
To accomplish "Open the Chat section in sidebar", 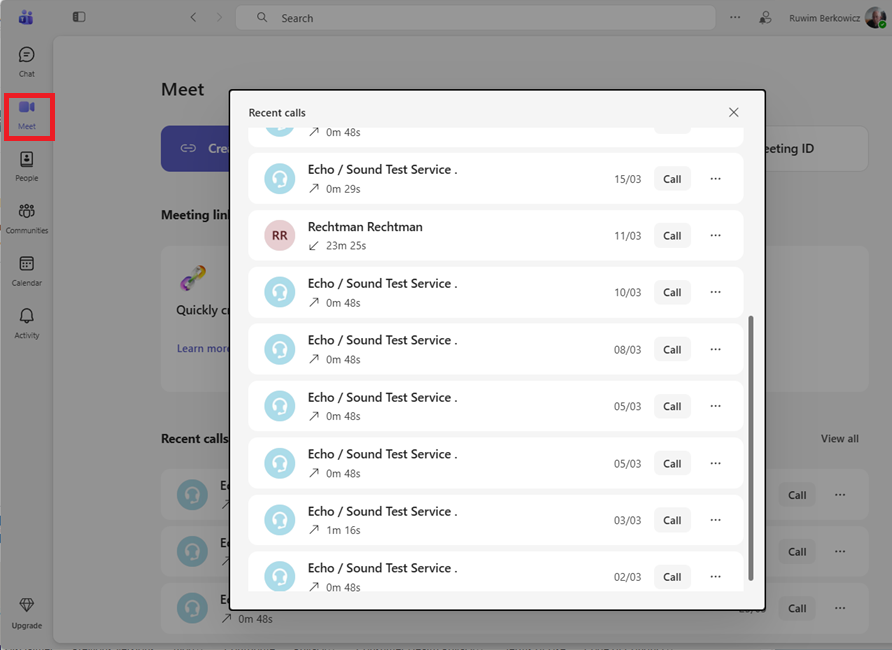I will tap(27, 62).
